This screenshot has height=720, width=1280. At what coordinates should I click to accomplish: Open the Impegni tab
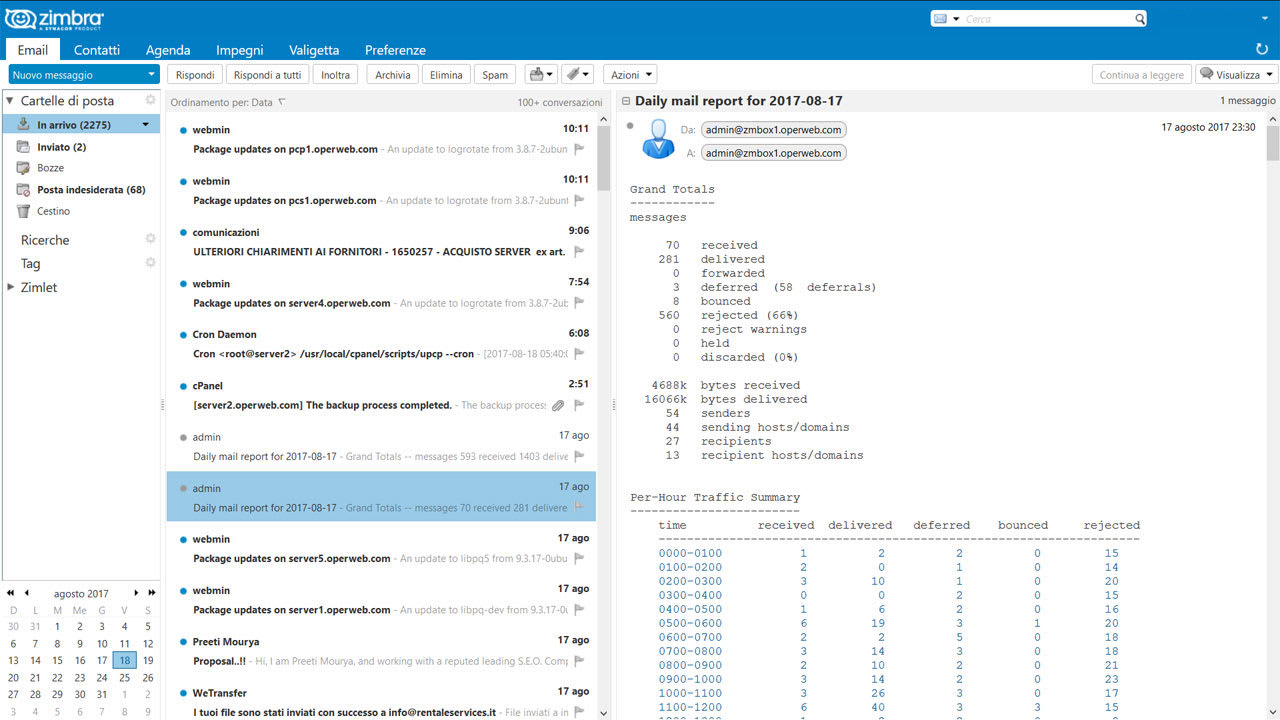point(240,50)
